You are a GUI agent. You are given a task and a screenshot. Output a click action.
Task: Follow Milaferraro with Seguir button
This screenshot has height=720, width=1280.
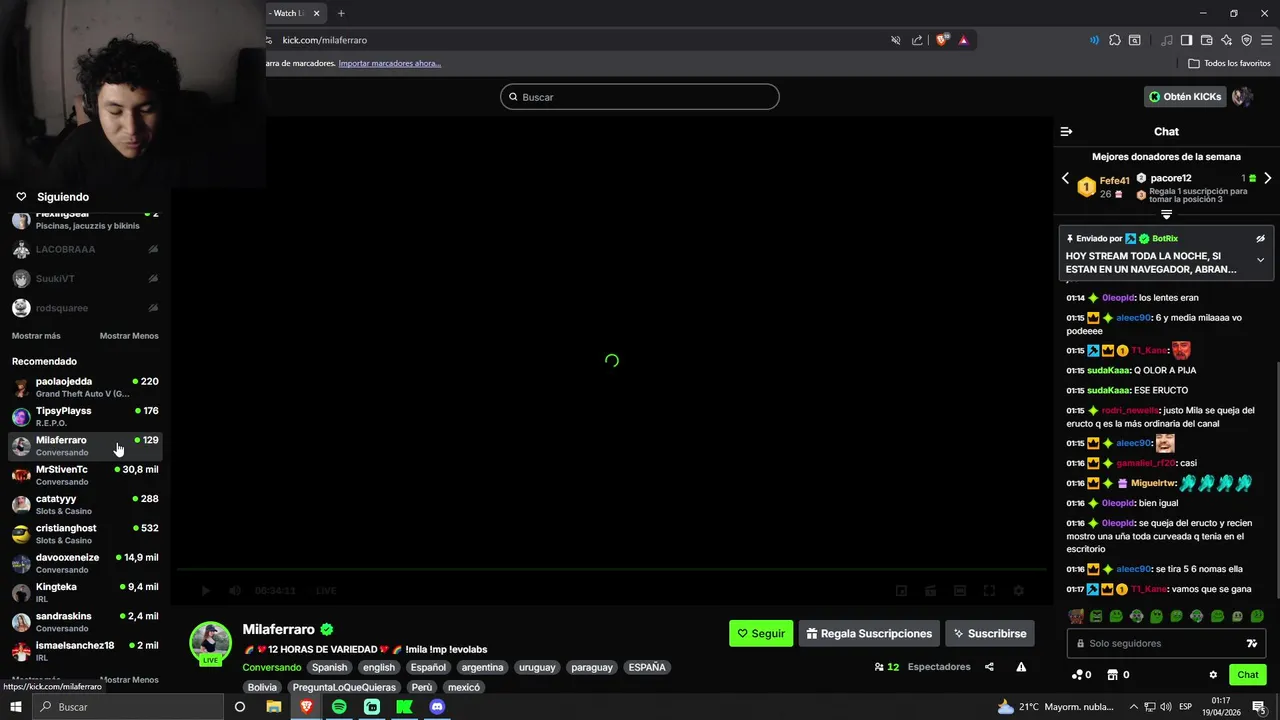[x=761, y=633]
